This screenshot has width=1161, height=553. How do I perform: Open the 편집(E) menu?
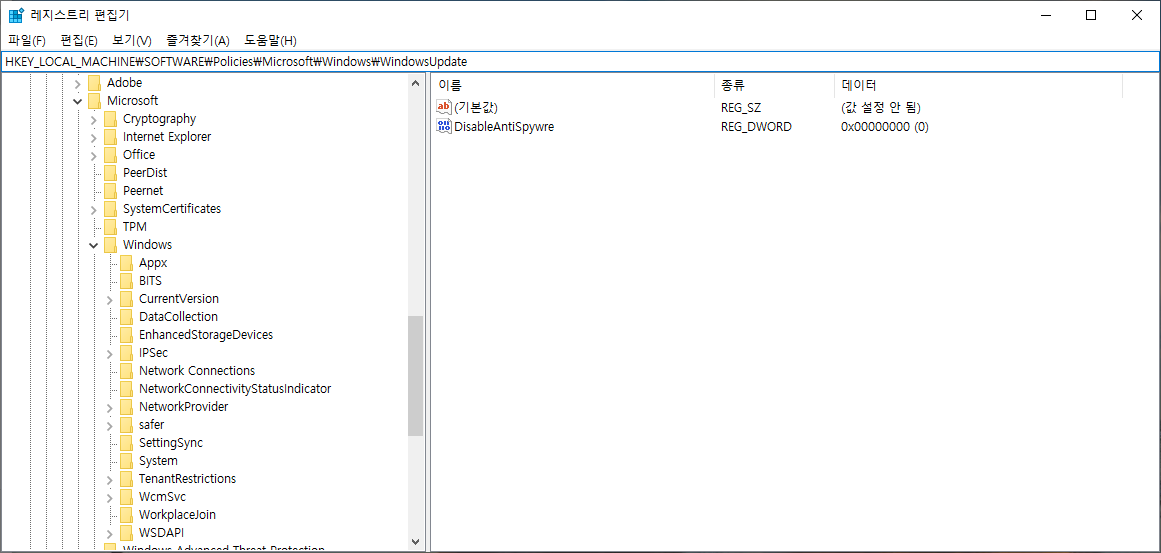[79, 40]
